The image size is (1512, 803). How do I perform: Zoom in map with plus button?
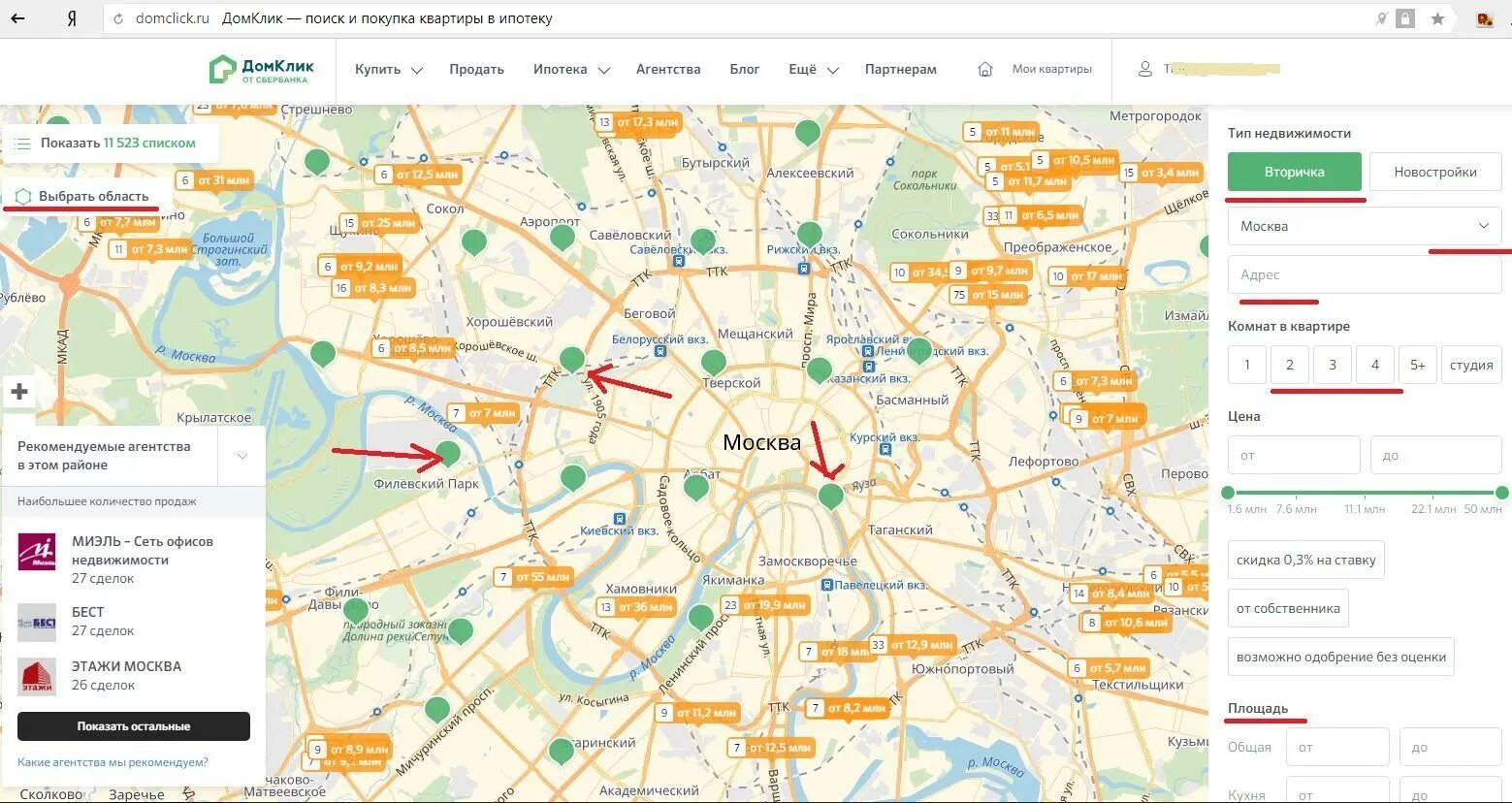18,392
